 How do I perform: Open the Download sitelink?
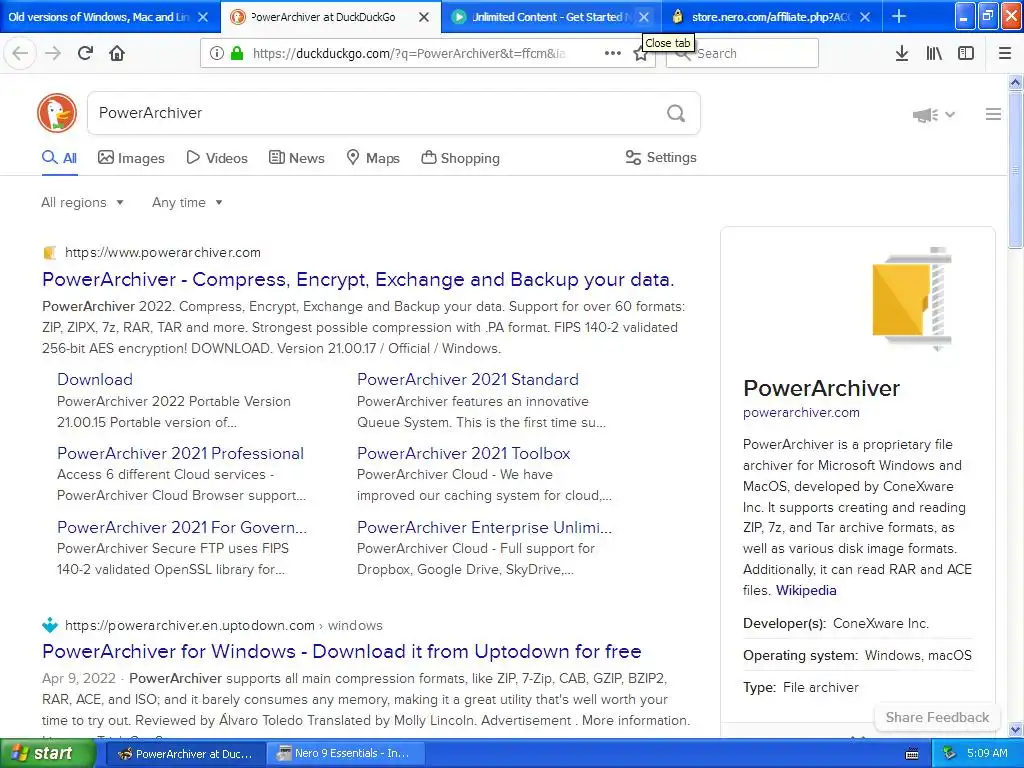click(95, 379)
